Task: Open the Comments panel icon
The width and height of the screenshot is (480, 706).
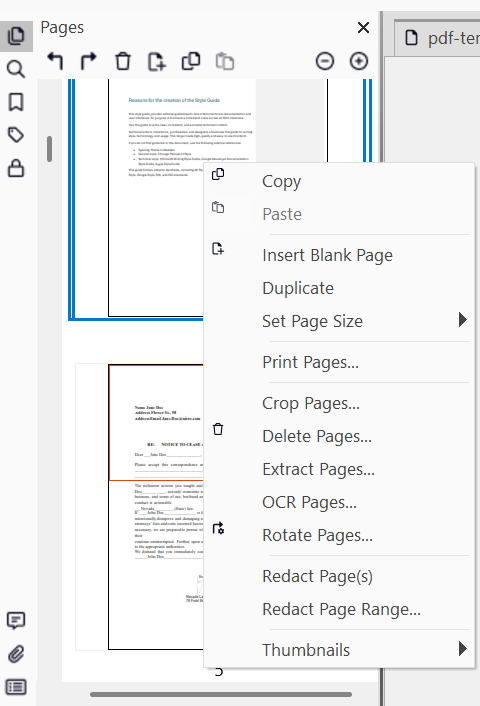Action: click(x=16, y=621)
